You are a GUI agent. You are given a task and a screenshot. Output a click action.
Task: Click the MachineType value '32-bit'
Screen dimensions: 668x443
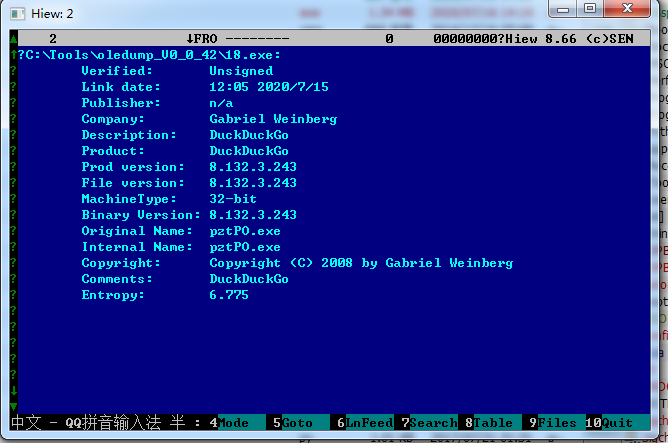point(233,199)
